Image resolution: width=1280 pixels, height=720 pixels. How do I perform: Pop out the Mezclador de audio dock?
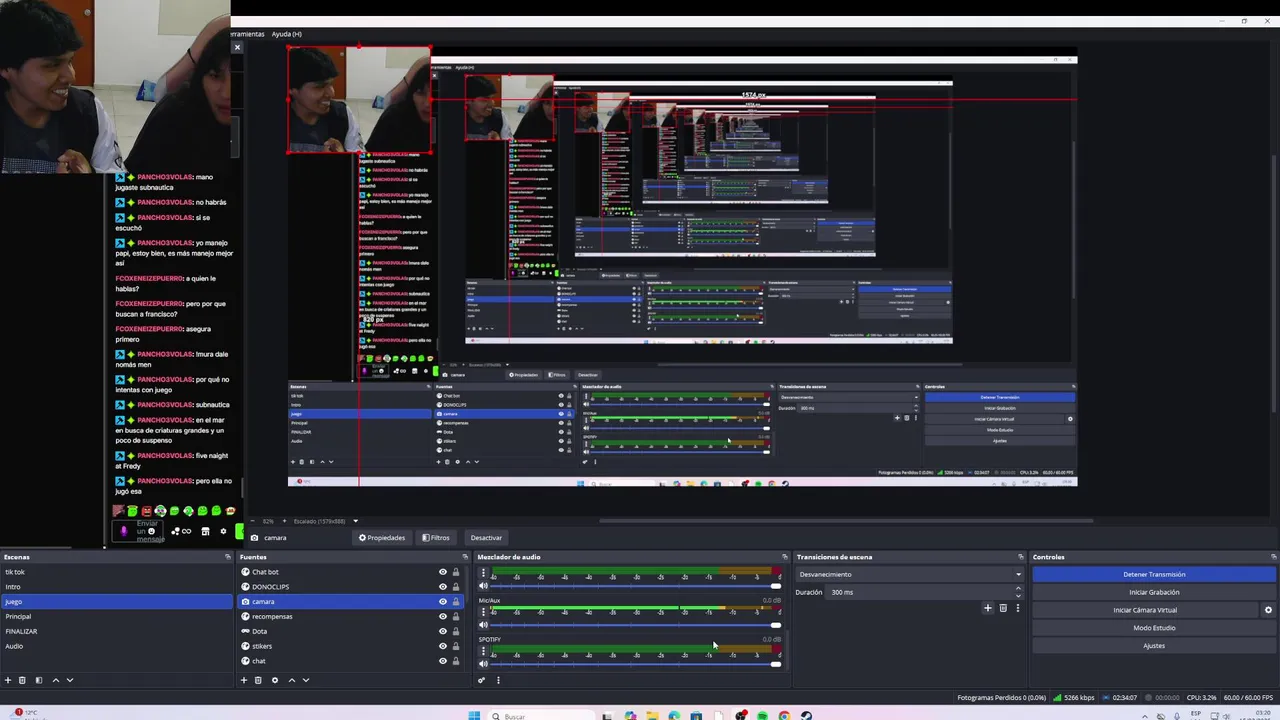[x=784, y=557]
